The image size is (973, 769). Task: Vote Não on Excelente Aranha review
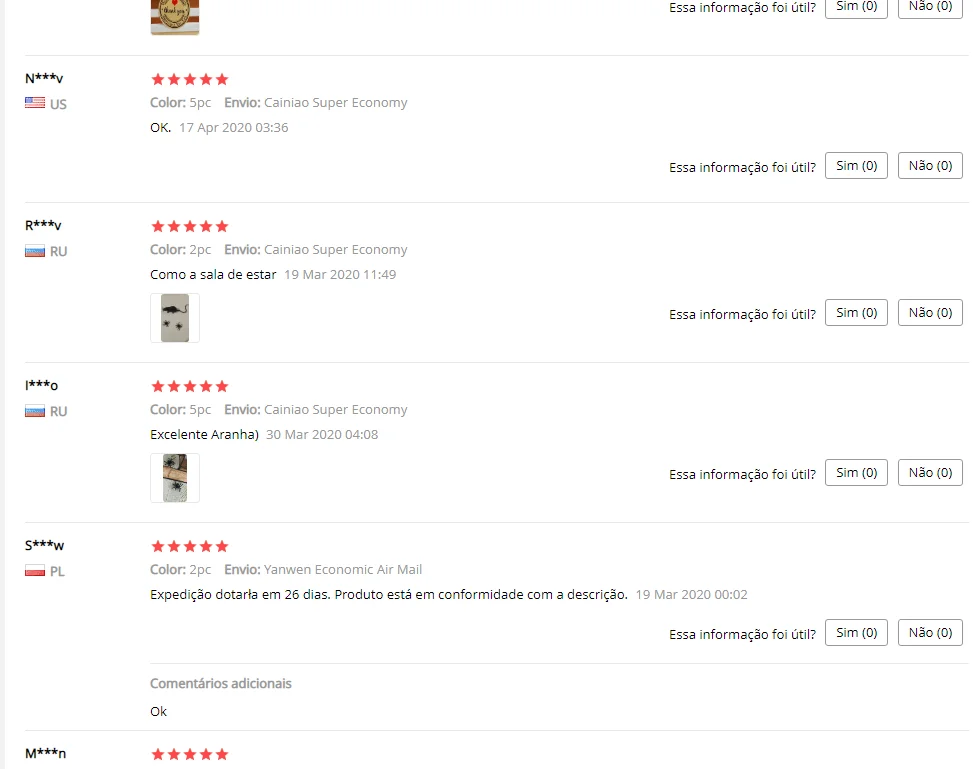click(930, 473)
